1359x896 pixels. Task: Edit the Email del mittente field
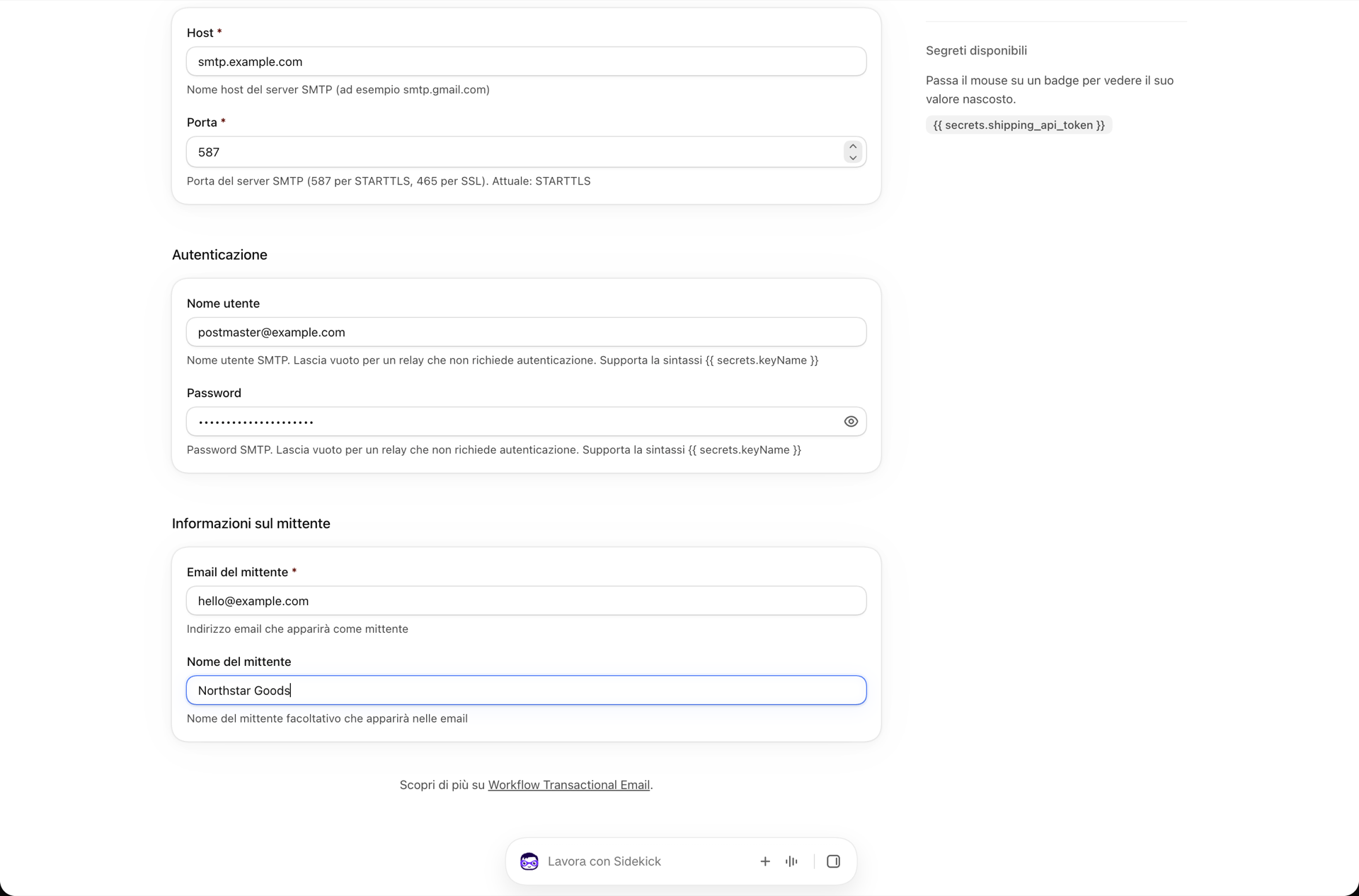coord(526,601)
